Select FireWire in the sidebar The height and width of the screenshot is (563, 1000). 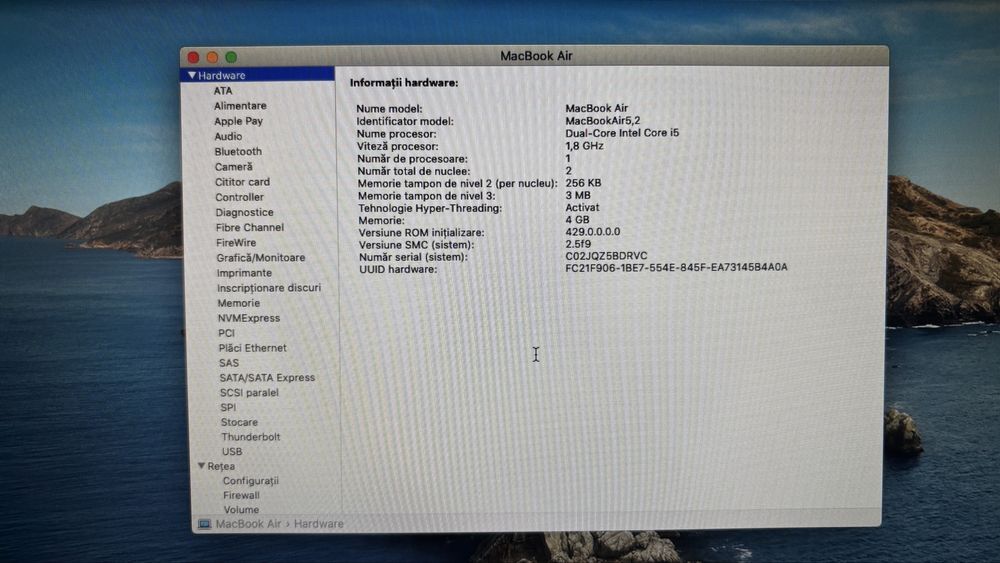tap(236, 243)
